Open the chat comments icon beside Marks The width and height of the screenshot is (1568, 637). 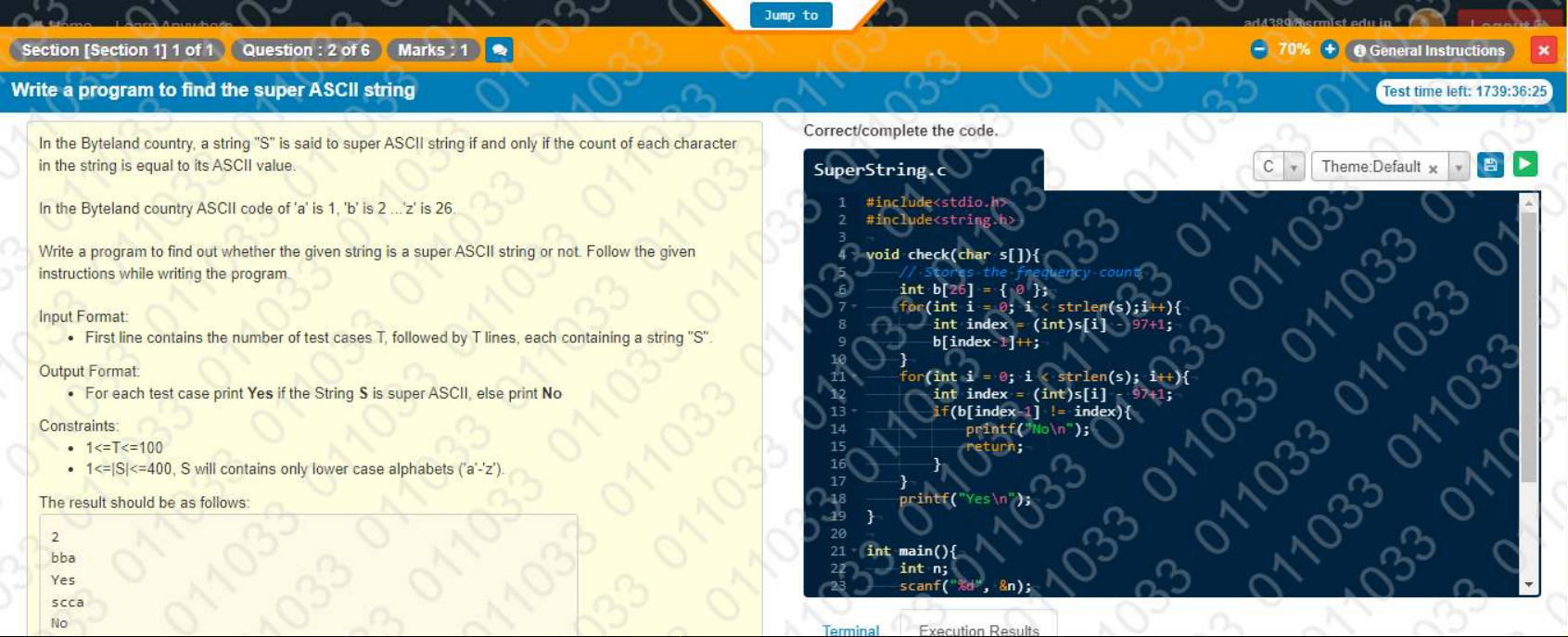click(499, 50)
